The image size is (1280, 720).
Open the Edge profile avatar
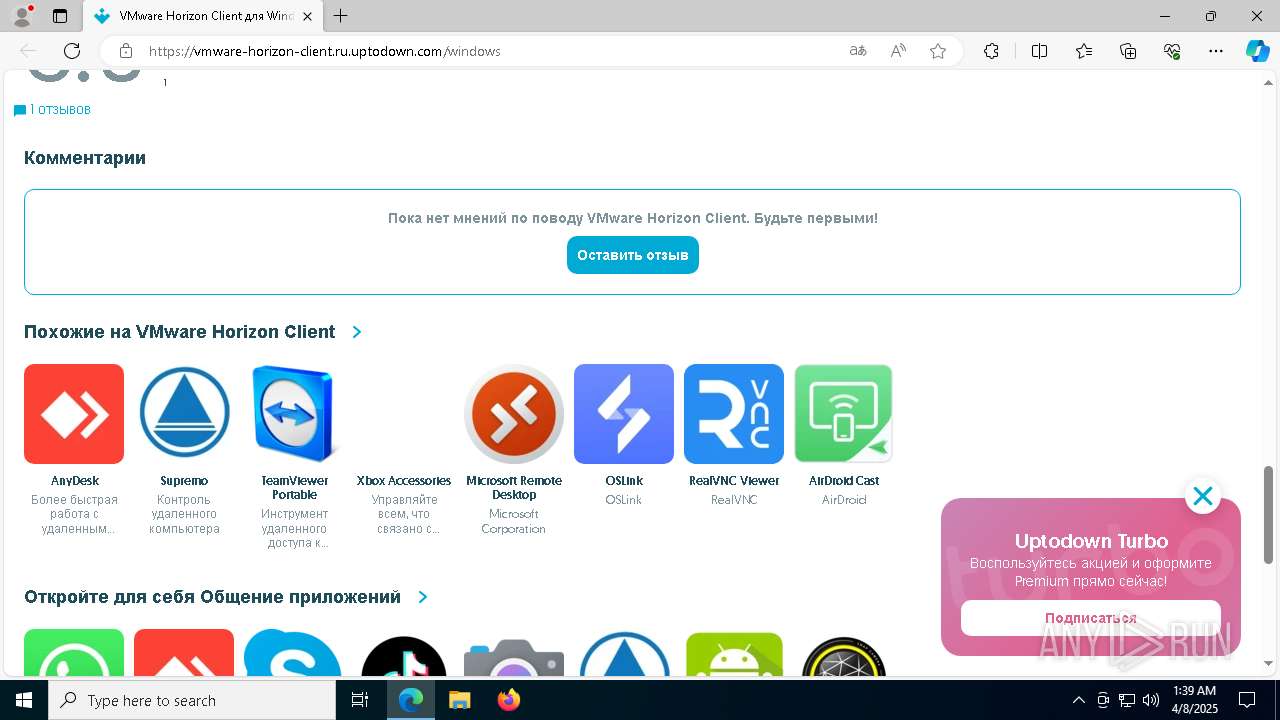click(22, 16)
